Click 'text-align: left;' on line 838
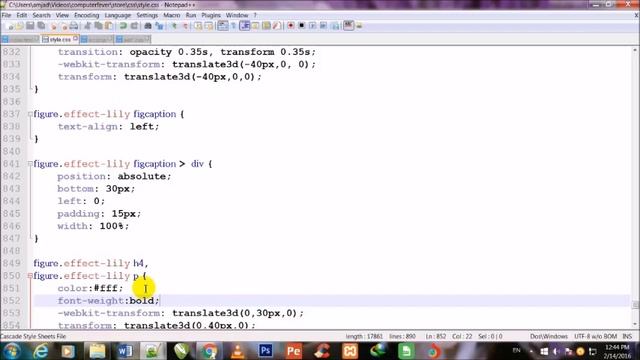The image size is (640, 360). (x=108, y=127)
